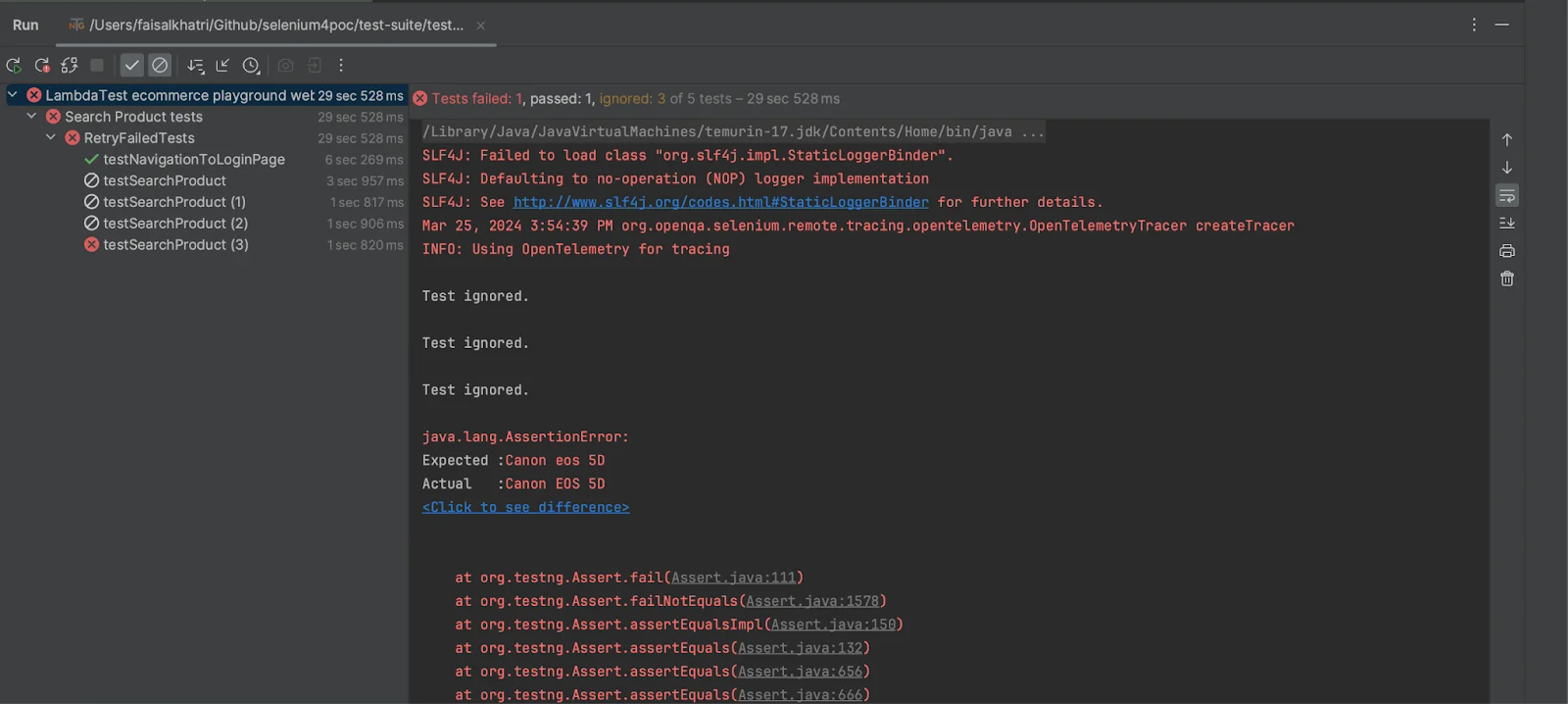This screenshot has height=704, width=1568.
Task: Jump to previous stack trace using up arrow
Action: coord(1507,140)
